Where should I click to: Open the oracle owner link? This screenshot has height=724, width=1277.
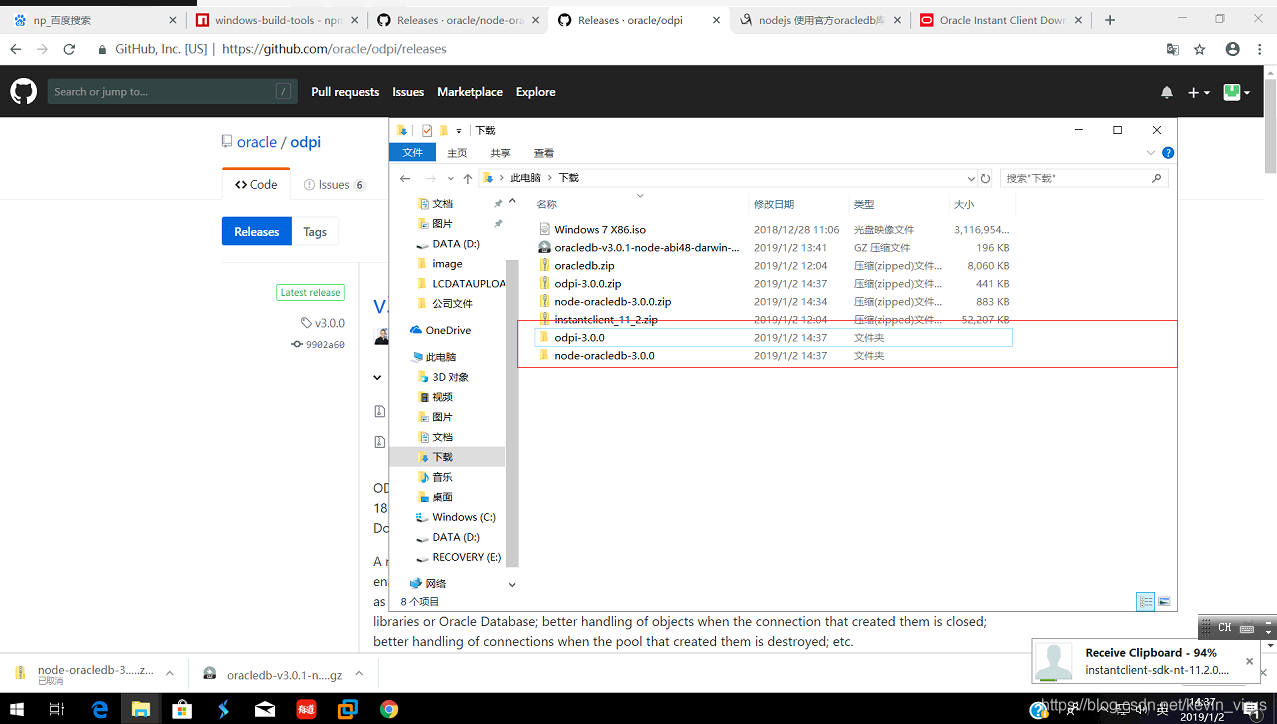point(257,142)
